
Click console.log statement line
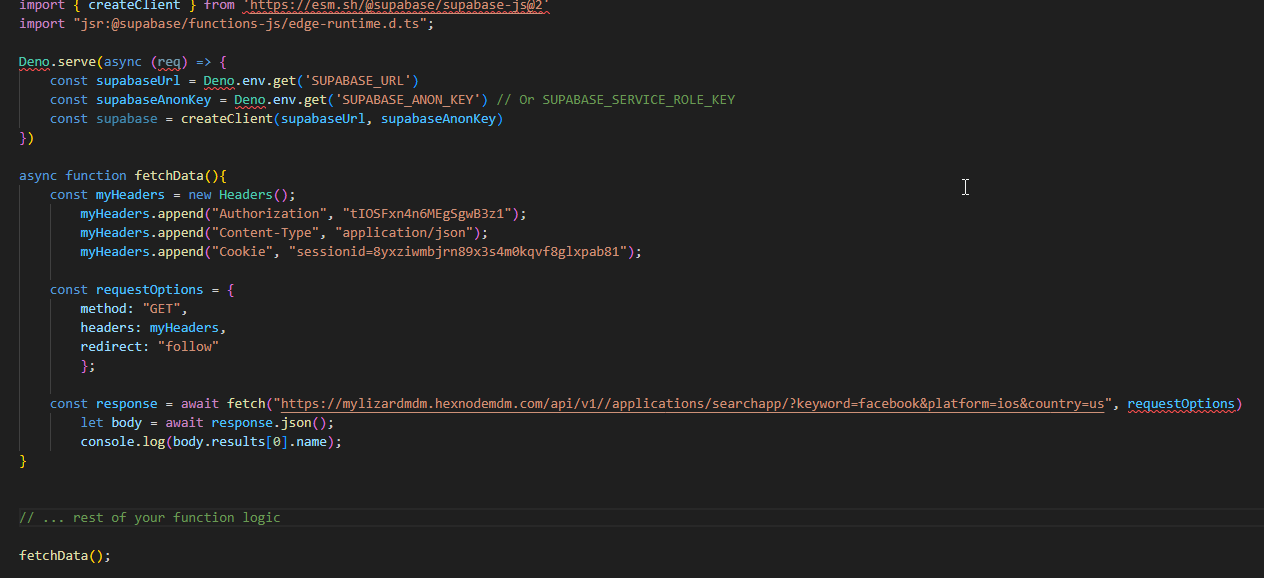(211, 442)
